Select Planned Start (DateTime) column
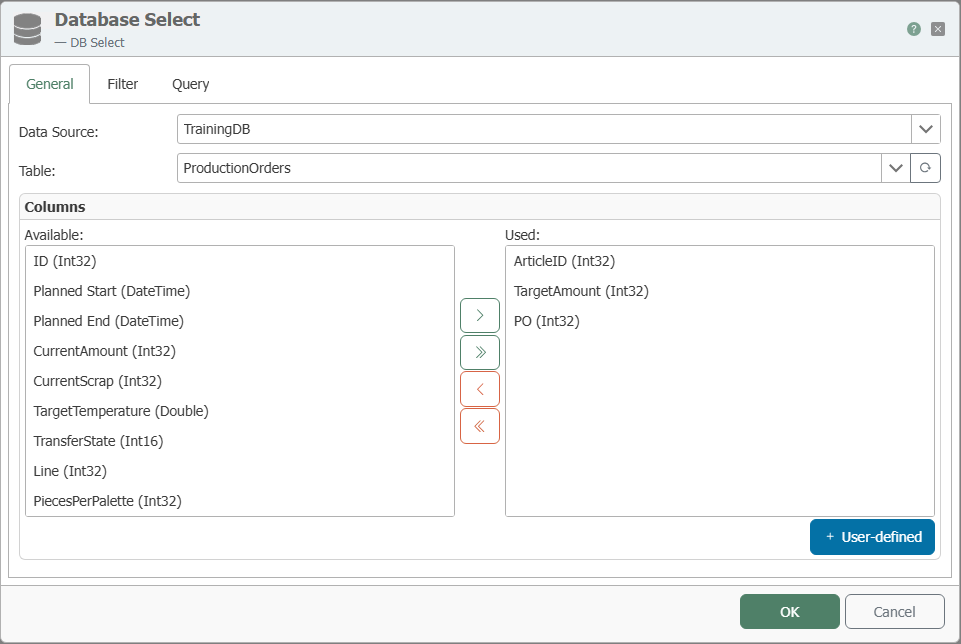Viewport: 961px width, 644px height. (x=240, y=291)
